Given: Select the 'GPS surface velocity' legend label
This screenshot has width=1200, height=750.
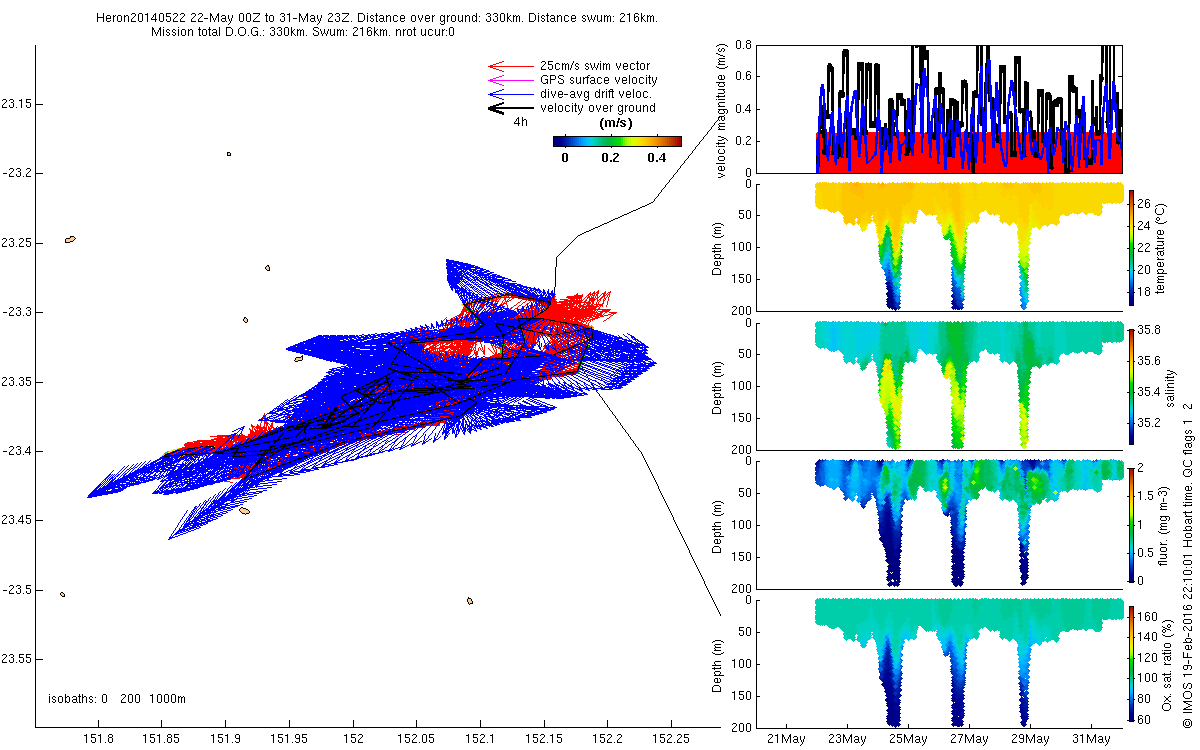Looking at the screenshot, I should click(598, 80).
